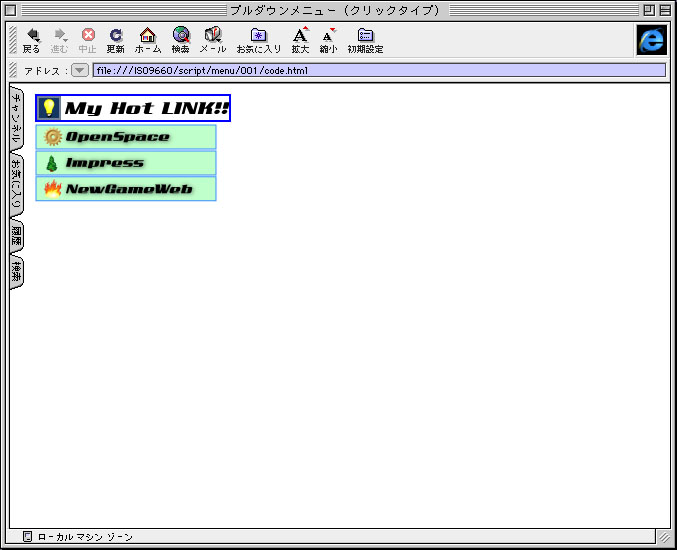
Task: Click the window zoom box in title bar
Action: pos(649,10)
